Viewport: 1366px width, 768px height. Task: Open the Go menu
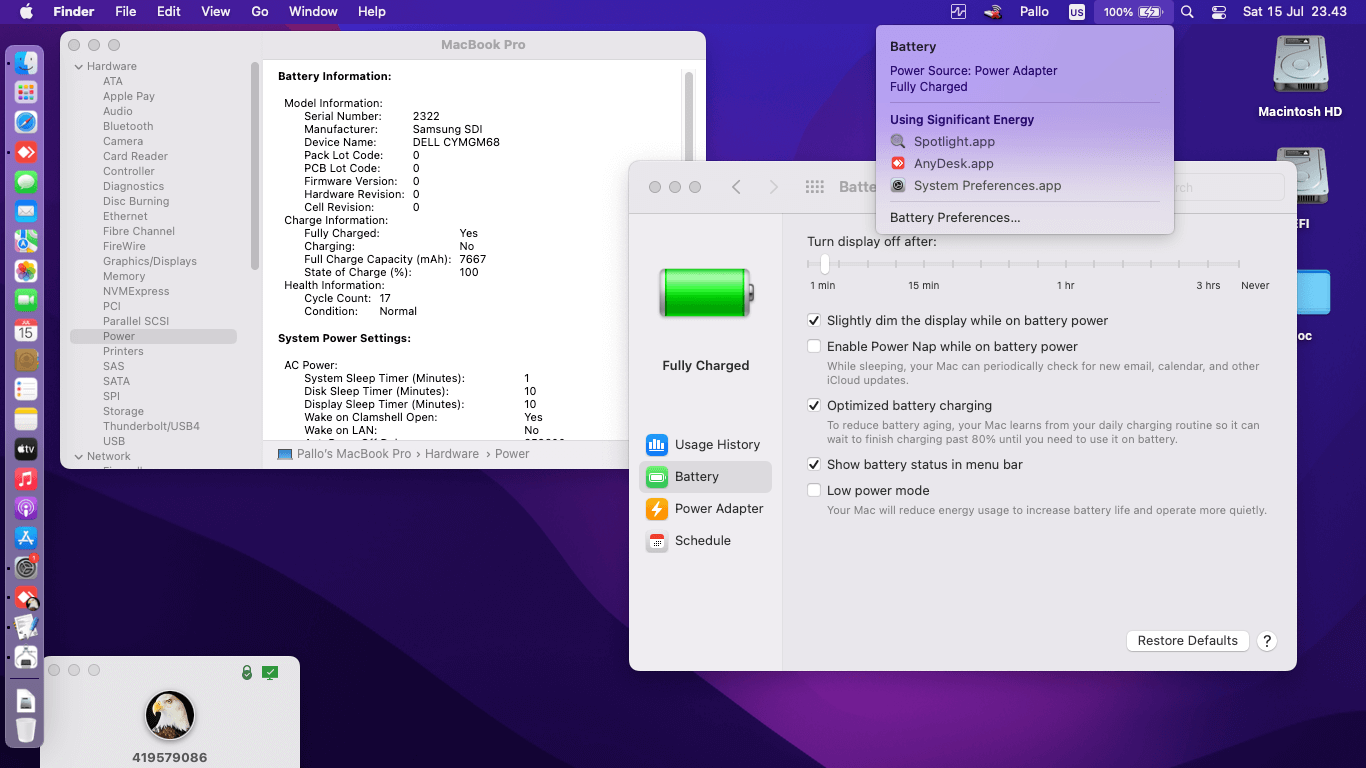pyautogui.click(x=260, y=12)
